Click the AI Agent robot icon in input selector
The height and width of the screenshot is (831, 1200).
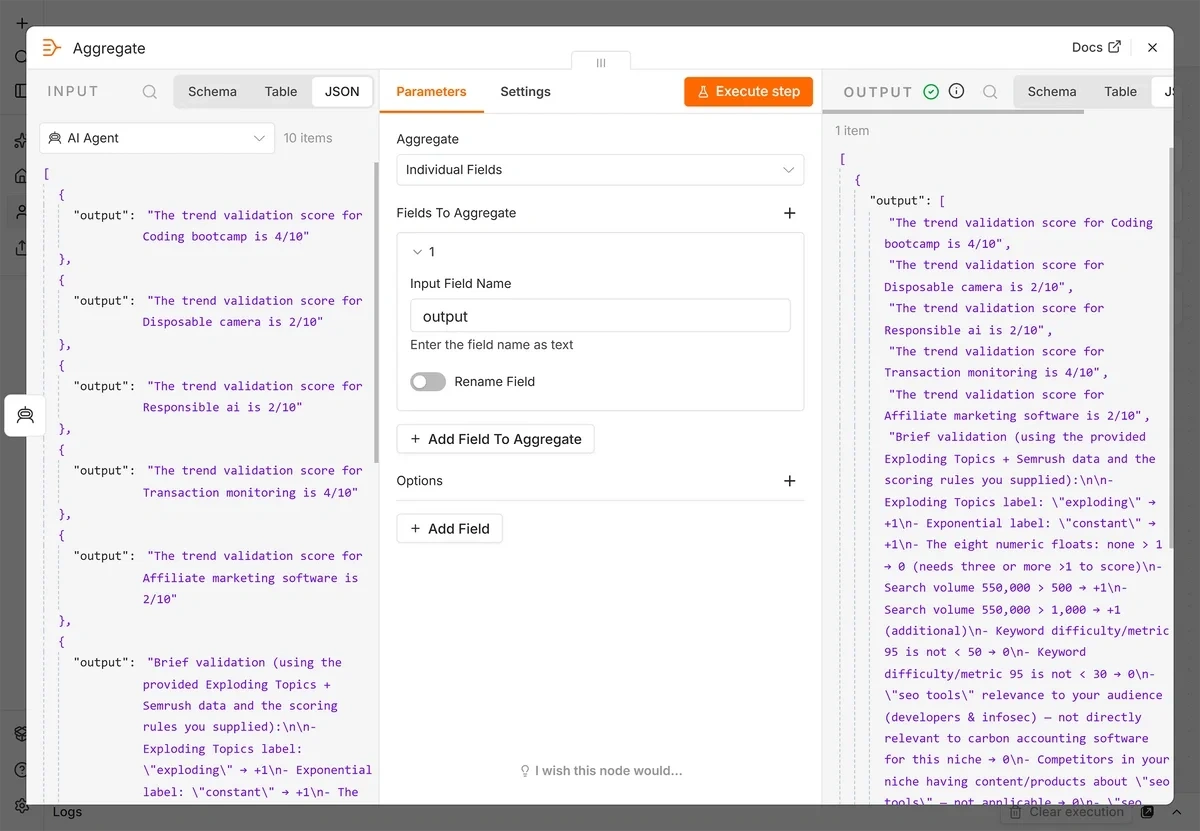pos(55,138)
